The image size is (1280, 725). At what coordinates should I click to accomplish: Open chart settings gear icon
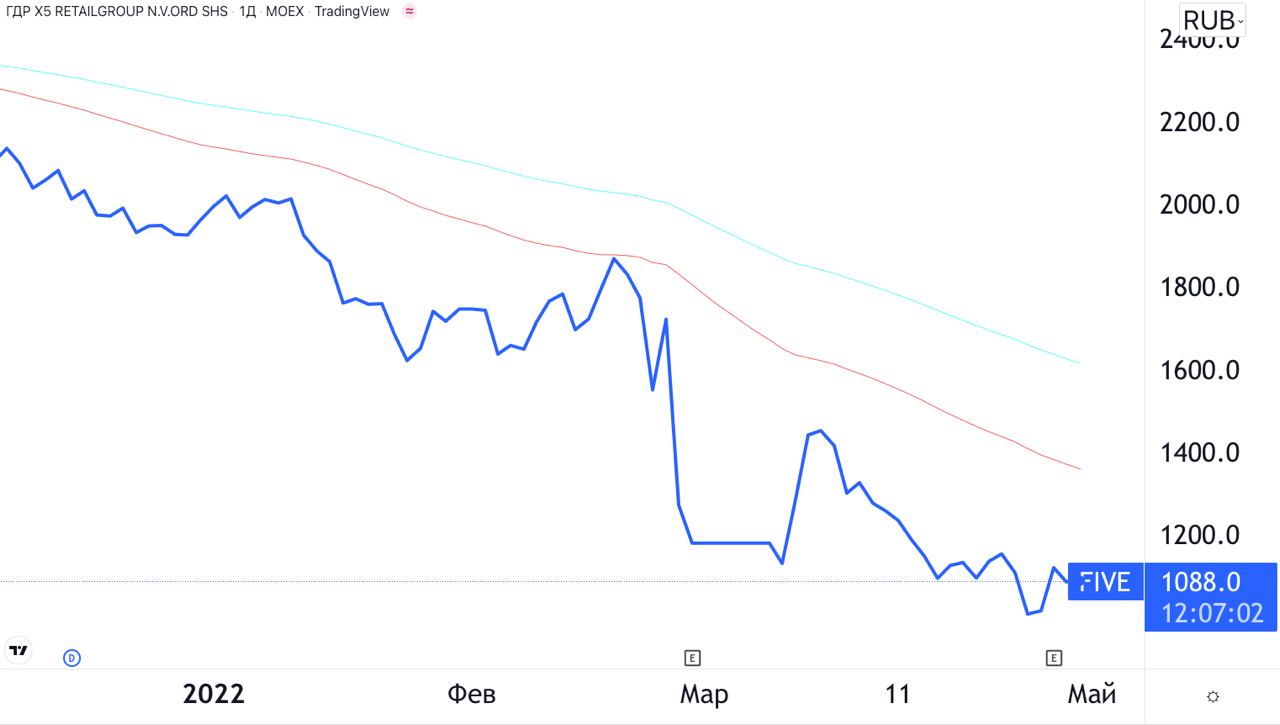[x=1212, y=696]
